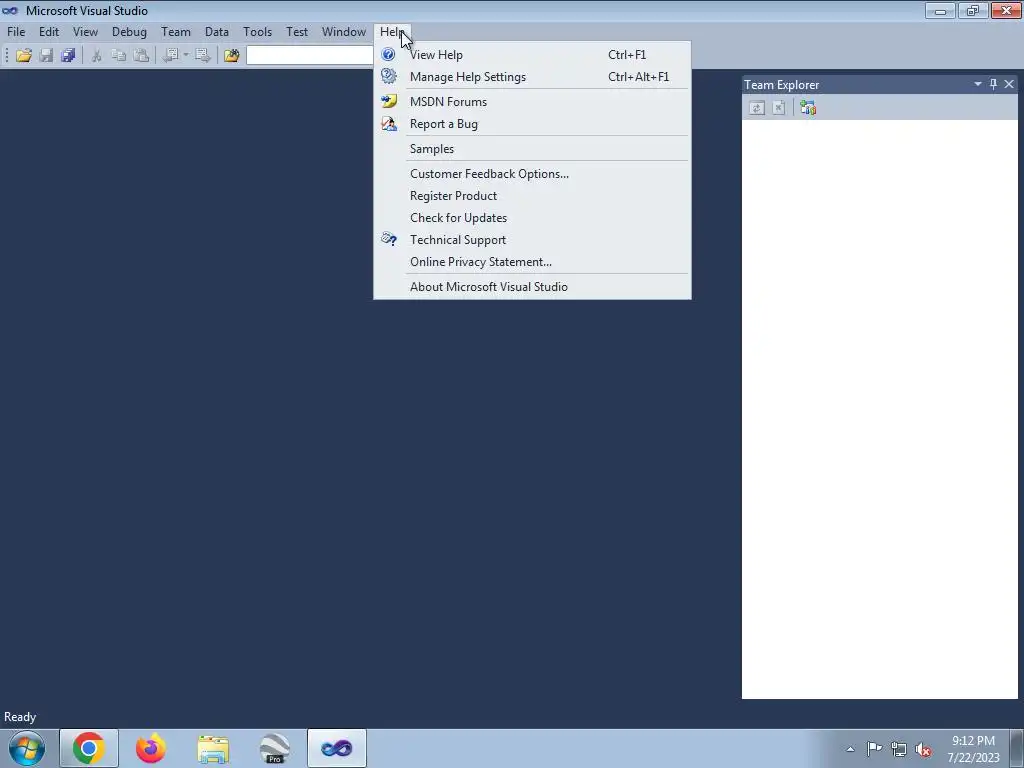Image resolution: width=1024 pixels, height=768 pixels.
Task: Open the Test menu
Action: click(296, 31)
